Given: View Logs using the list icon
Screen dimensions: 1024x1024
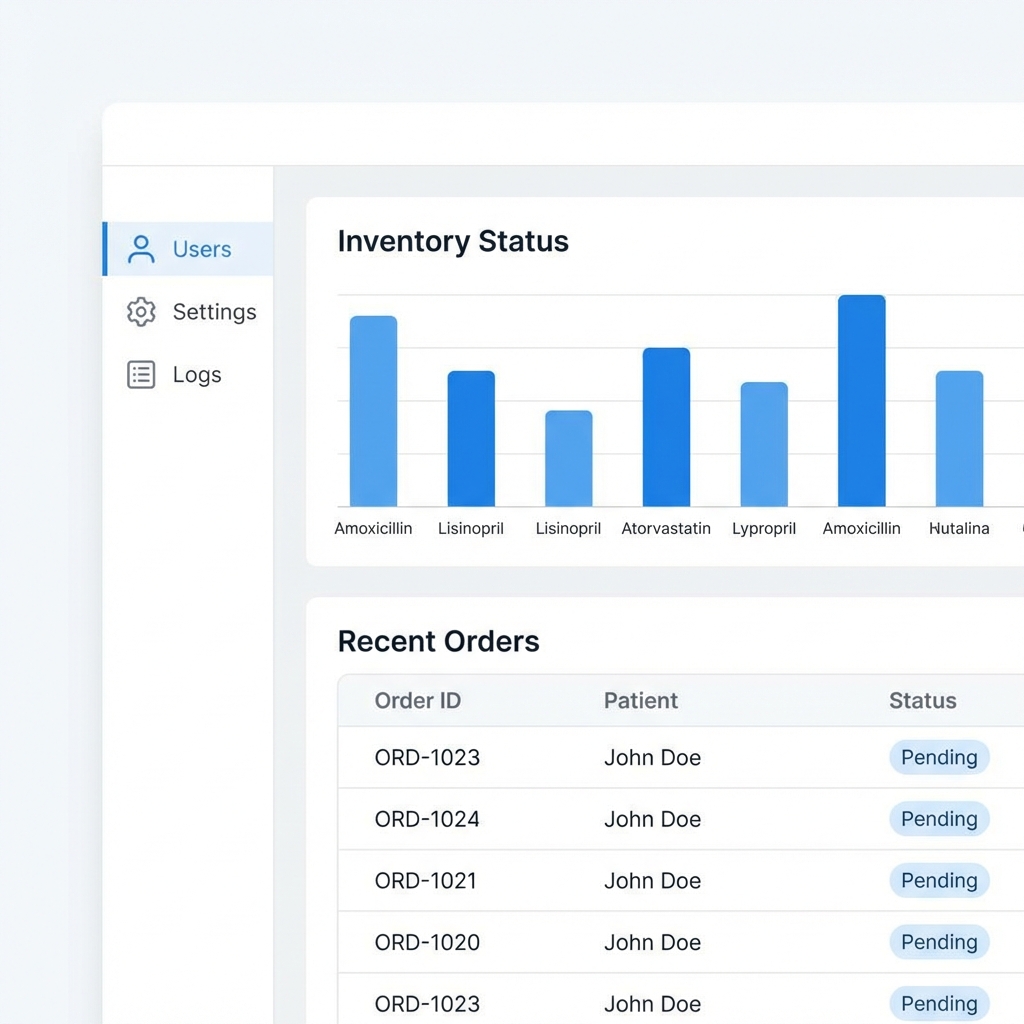Looking at the screenshot, I should coord(141,374).
